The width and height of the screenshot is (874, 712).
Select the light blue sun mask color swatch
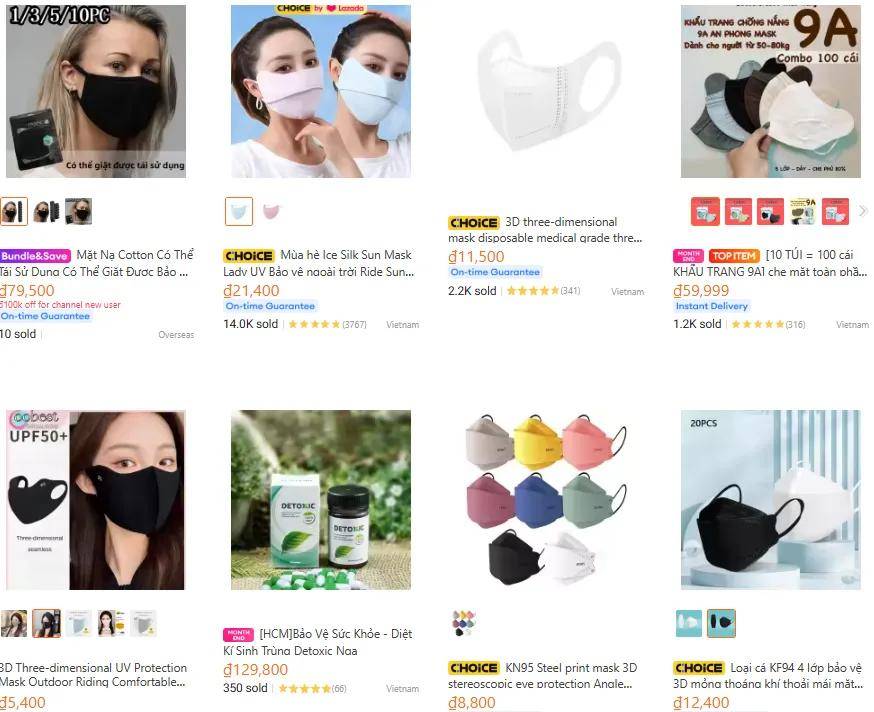(239, 211)
